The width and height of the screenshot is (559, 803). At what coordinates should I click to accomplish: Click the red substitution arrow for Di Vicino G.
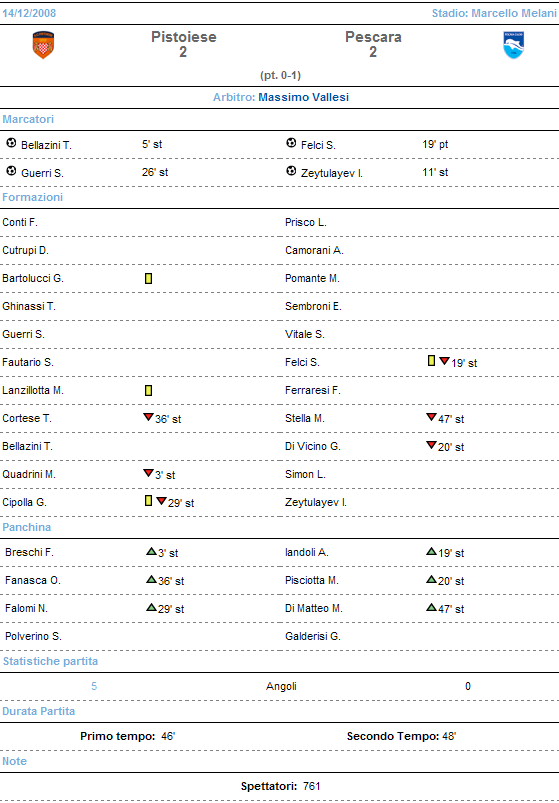431,445
